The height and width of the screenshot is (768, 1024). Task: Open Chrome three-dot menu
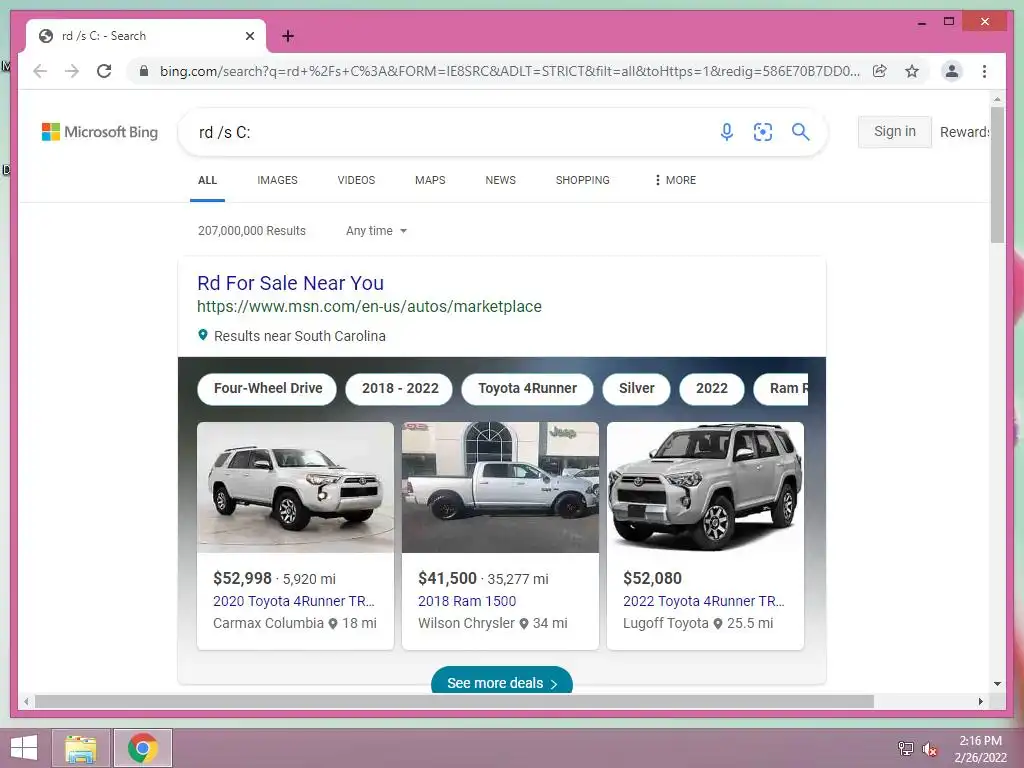984,71
